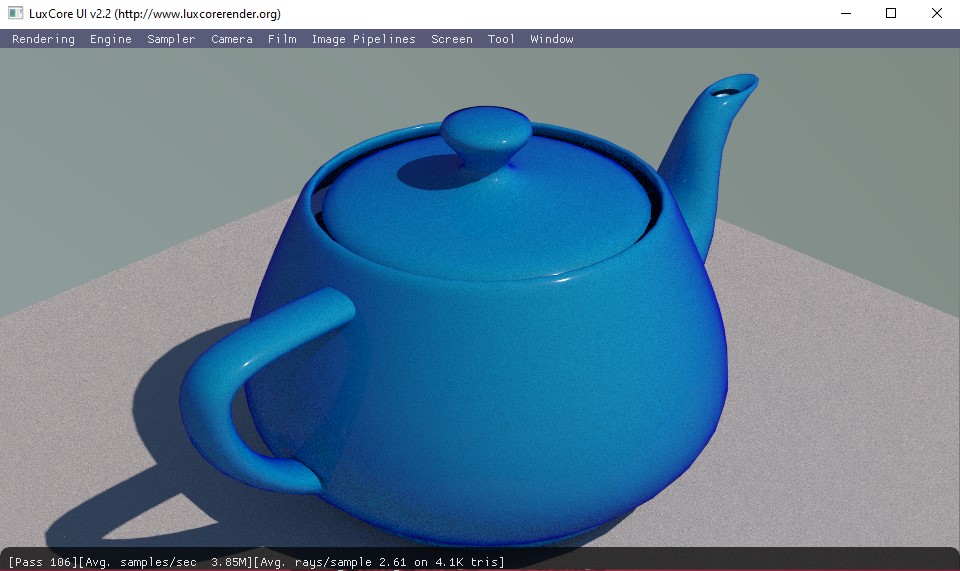Screen dimensions: 960x571
Task: Open the Tool menu
Action: [x=501, y=39]
